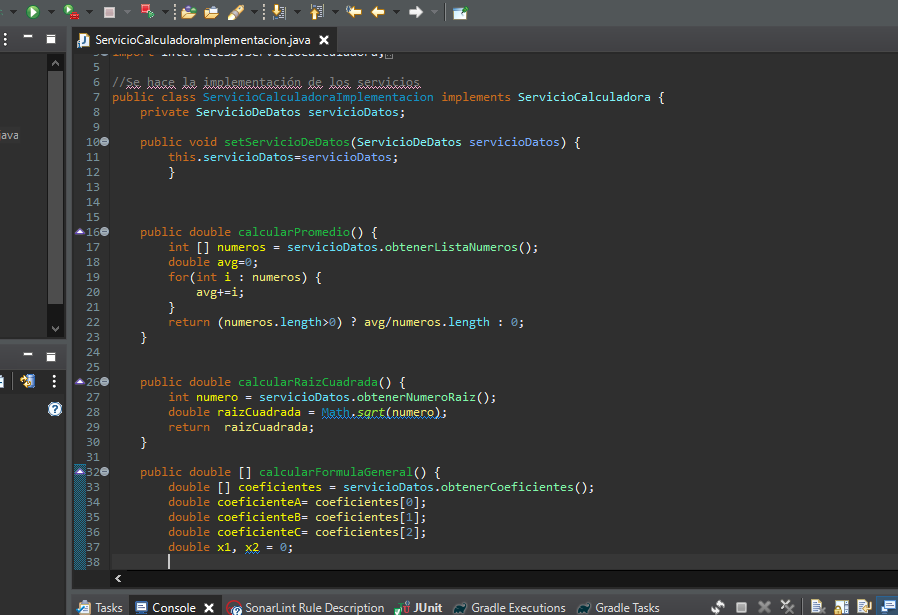Open the SonarLint Rule Description tab
Screen dimensions: 898x615
(314, 607)
